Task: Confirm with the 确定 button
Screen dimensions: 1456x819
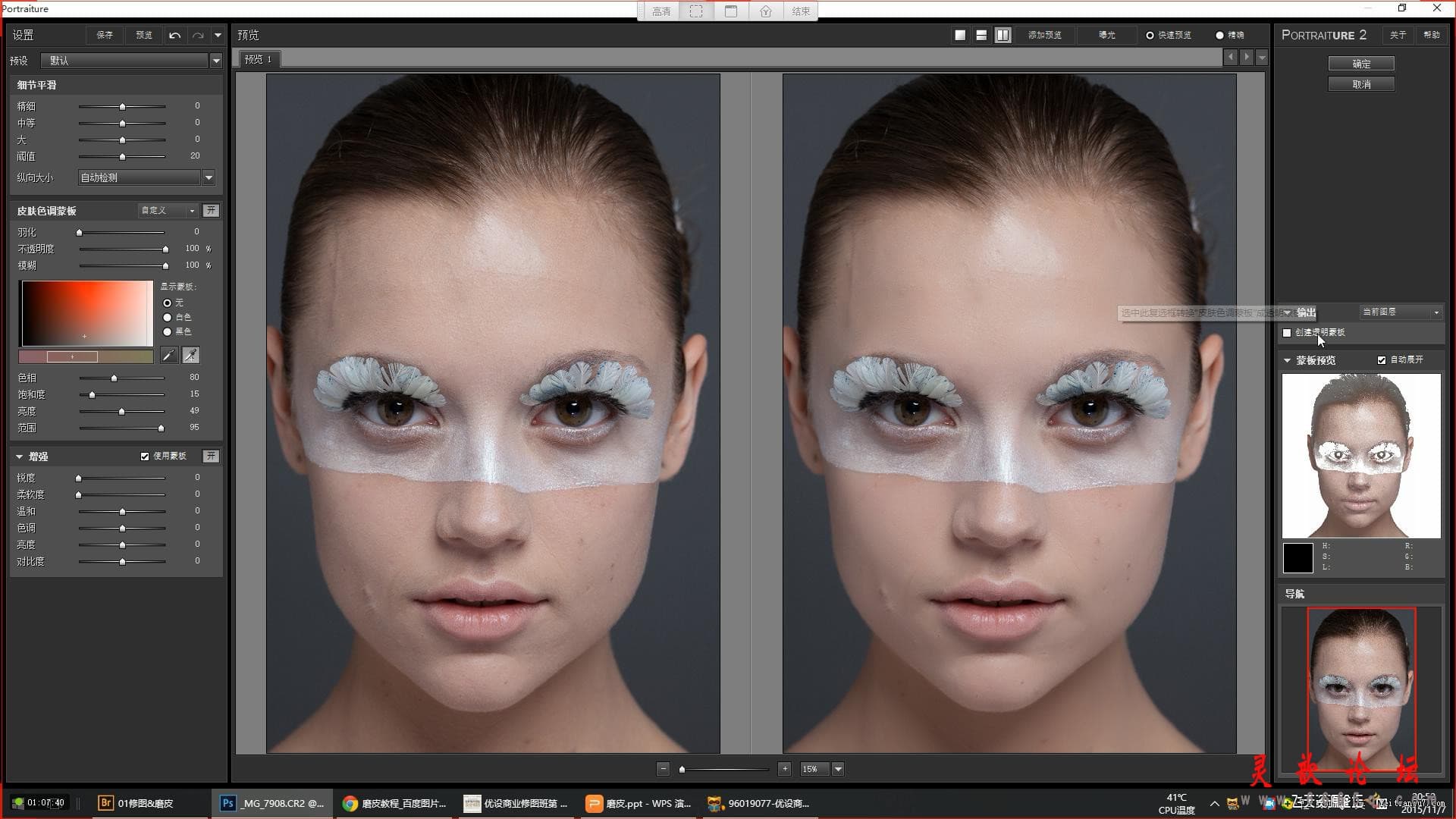Action: coord(1361,64)
